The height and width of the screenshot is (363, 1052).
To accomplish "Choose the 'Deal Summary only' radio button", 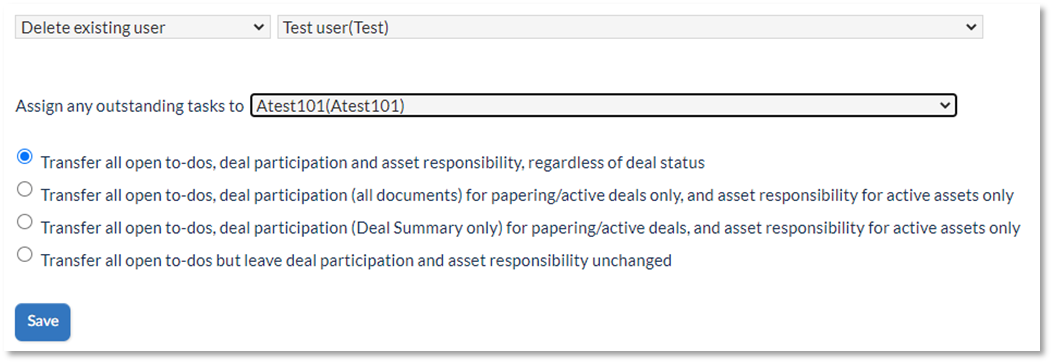I will coord(24,221).
